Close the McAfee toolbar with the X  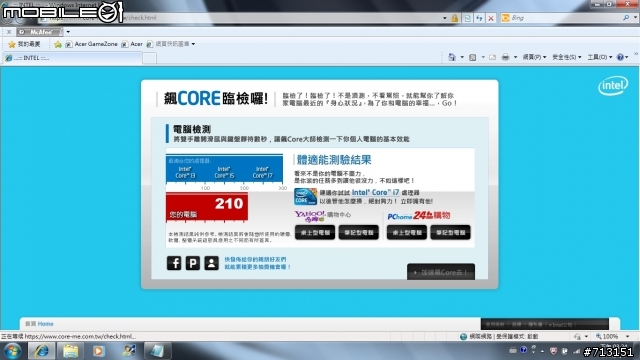pos(9,32)
